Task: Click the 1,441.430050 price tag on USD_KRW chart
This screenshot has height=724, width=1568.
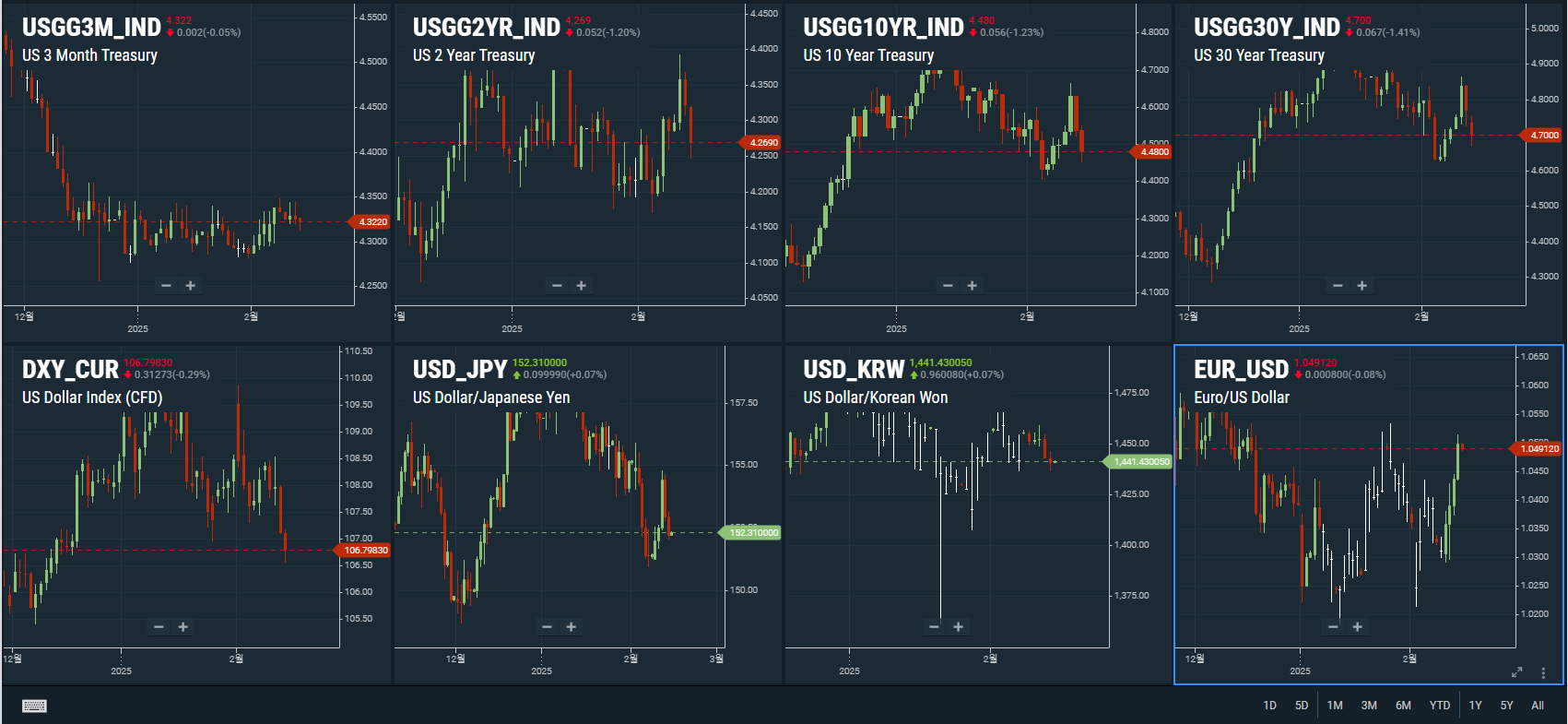Action: [x=1138, y=461]
